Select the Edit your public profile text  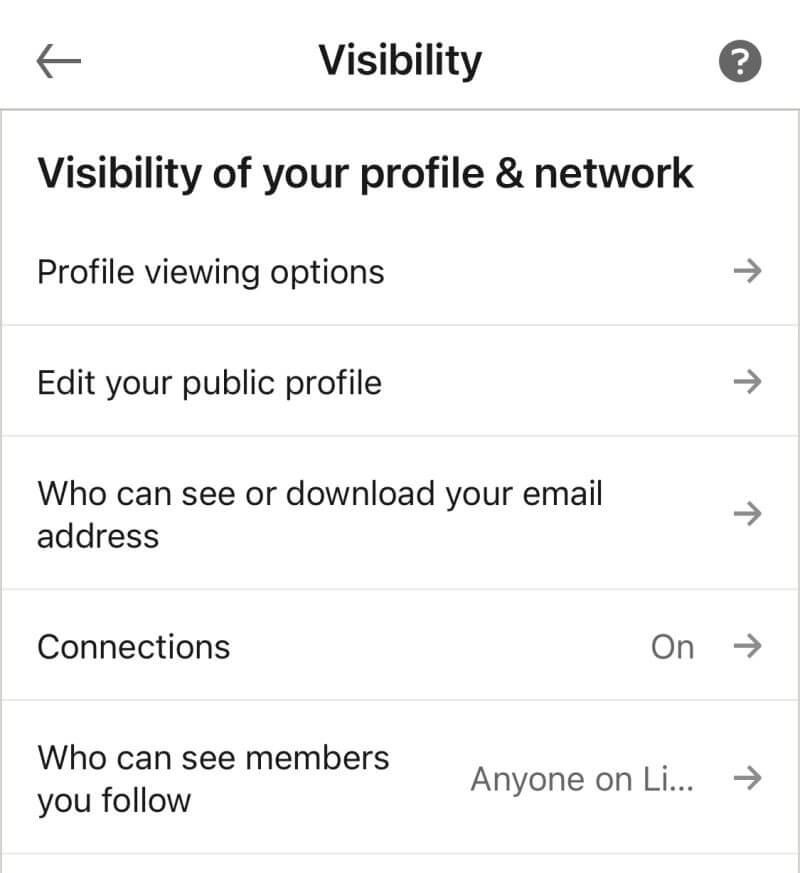(209, 382)
